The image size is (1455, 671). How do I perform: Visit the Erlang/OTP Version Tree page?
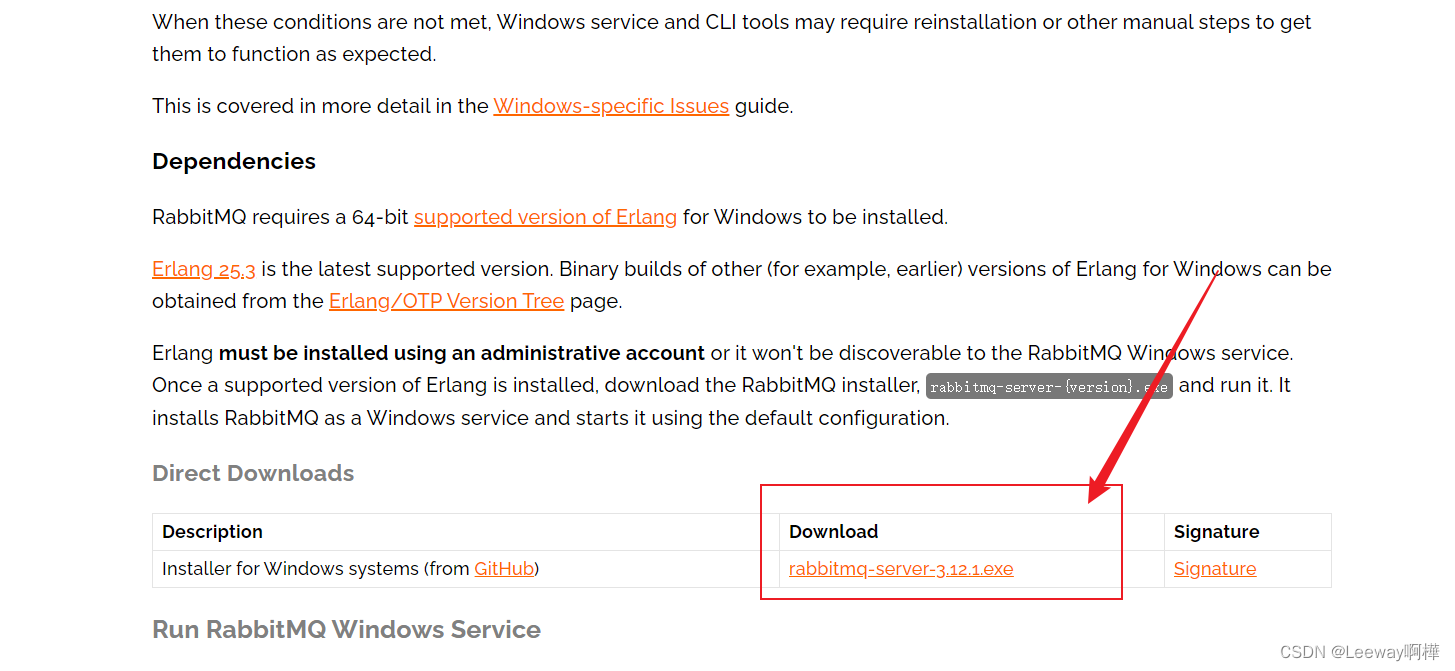446,301
